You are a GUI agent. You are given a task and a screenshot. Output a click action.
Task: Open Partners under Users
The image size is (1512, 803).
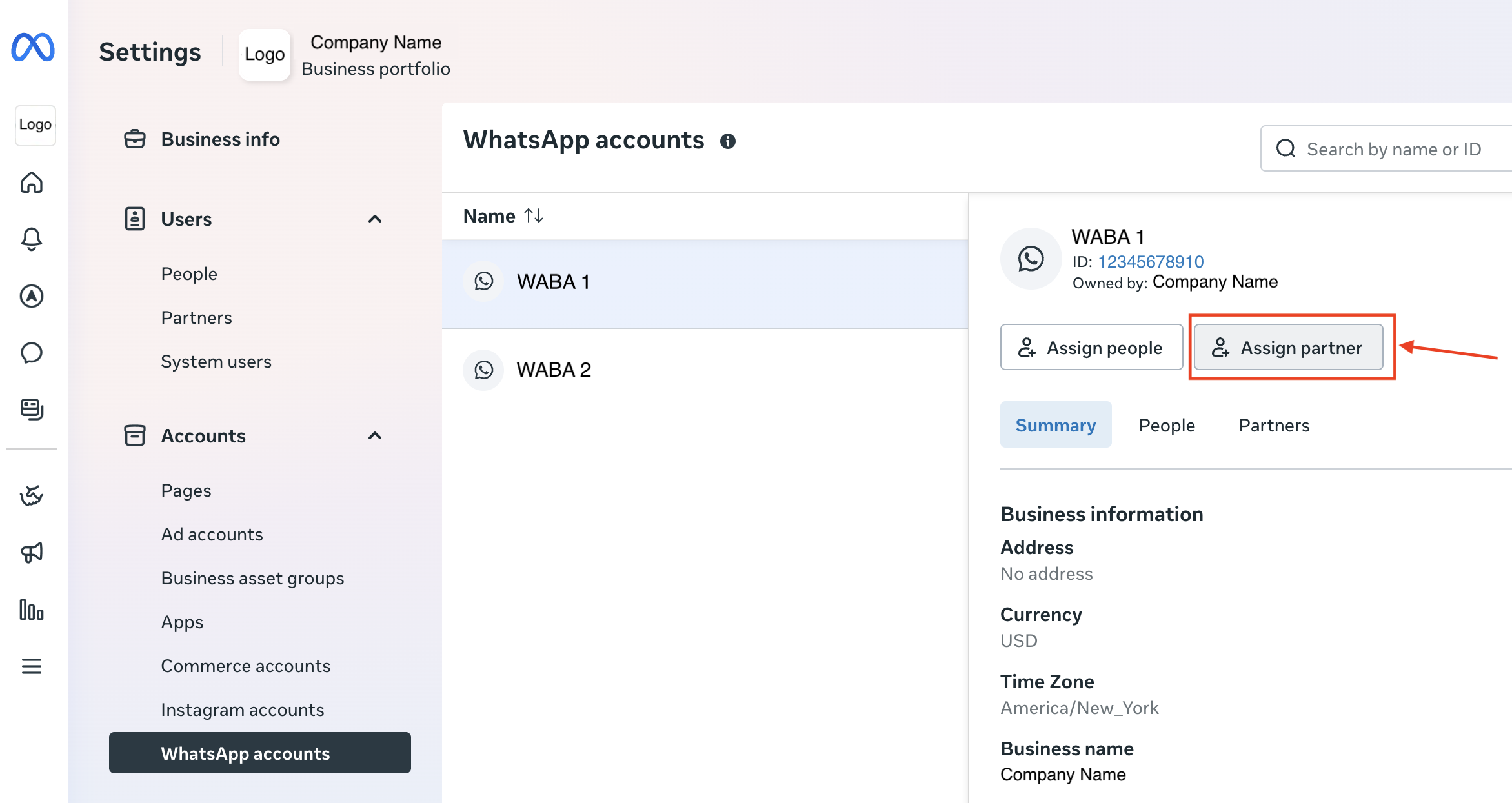197,318
